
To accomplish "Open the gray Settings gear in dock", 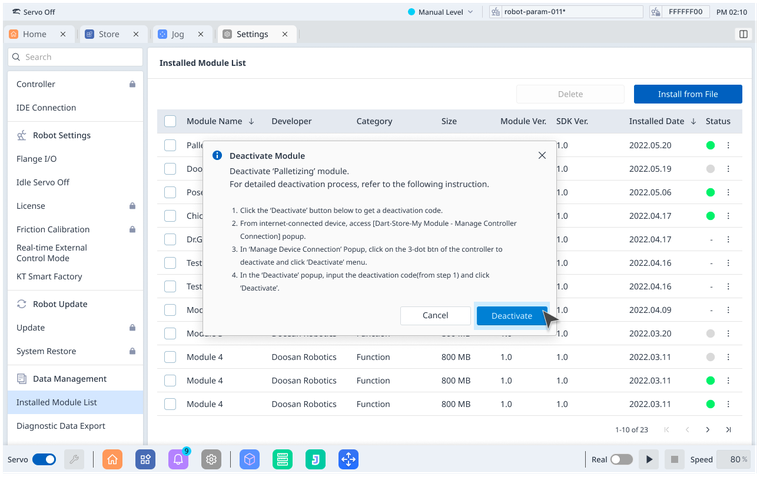I will pyautogui.click(x=211, y=459).
